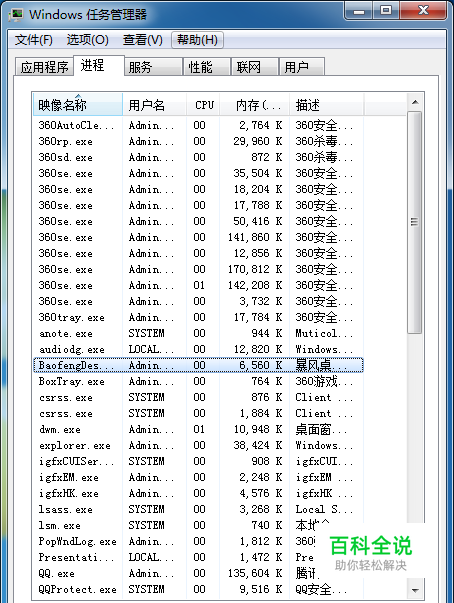The image size is (454, 603).
Task: Select the igfxEM.exe process
Action: coord(198,478)
